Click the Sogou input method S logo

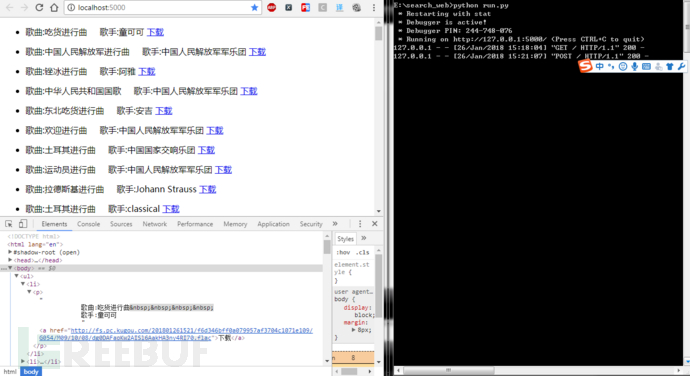point(585,66)
